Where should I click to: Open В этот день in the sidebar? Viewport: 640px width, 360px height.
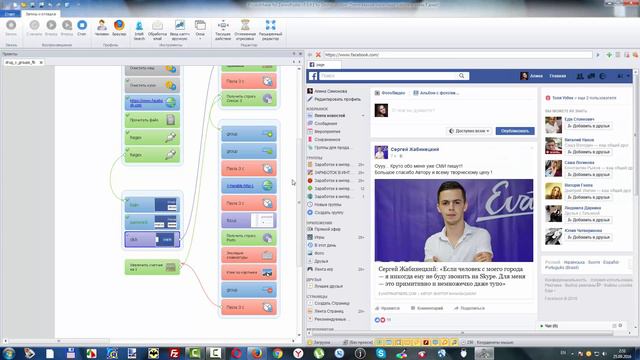tap(325, 245)
